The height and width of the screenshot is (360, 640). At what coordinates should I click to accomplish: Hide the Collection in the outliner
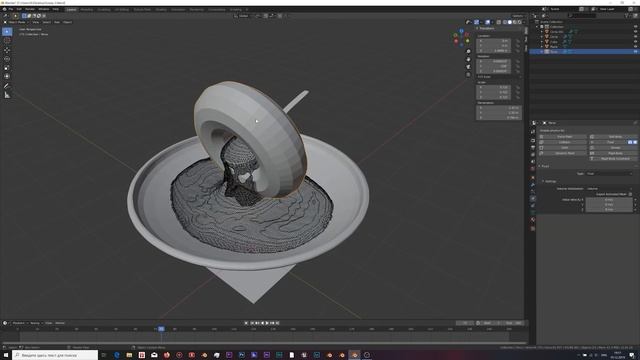pos(635,27)
